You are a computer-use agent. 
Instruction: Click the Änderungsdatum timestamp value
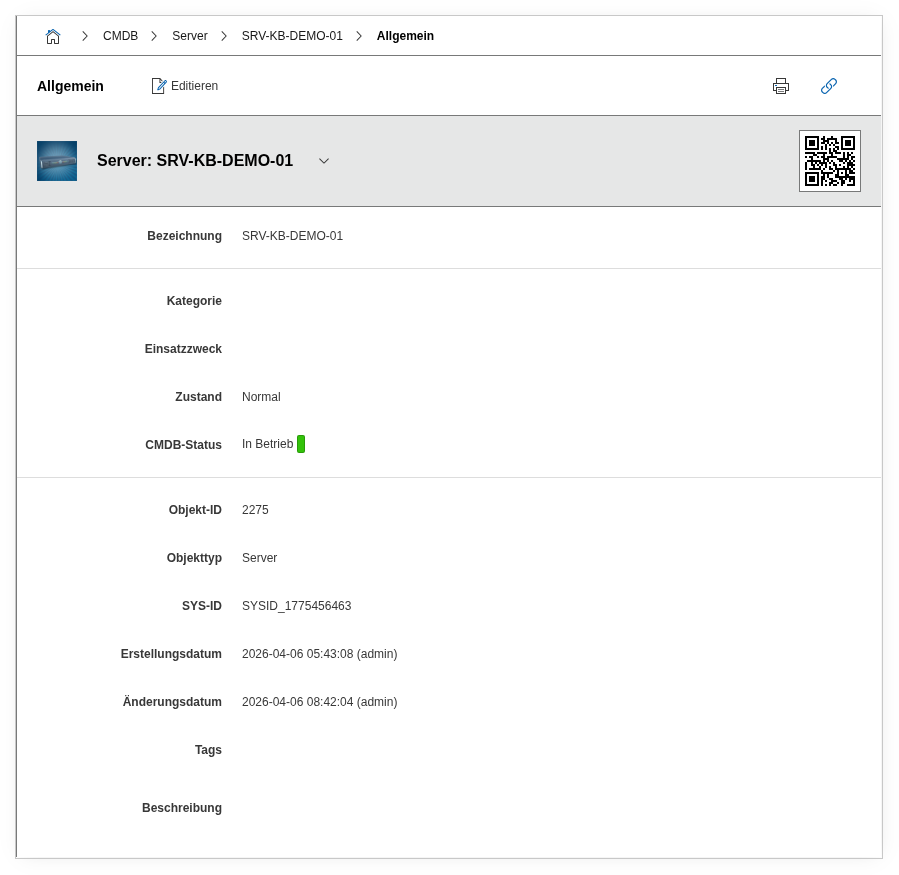click(319, 702)
